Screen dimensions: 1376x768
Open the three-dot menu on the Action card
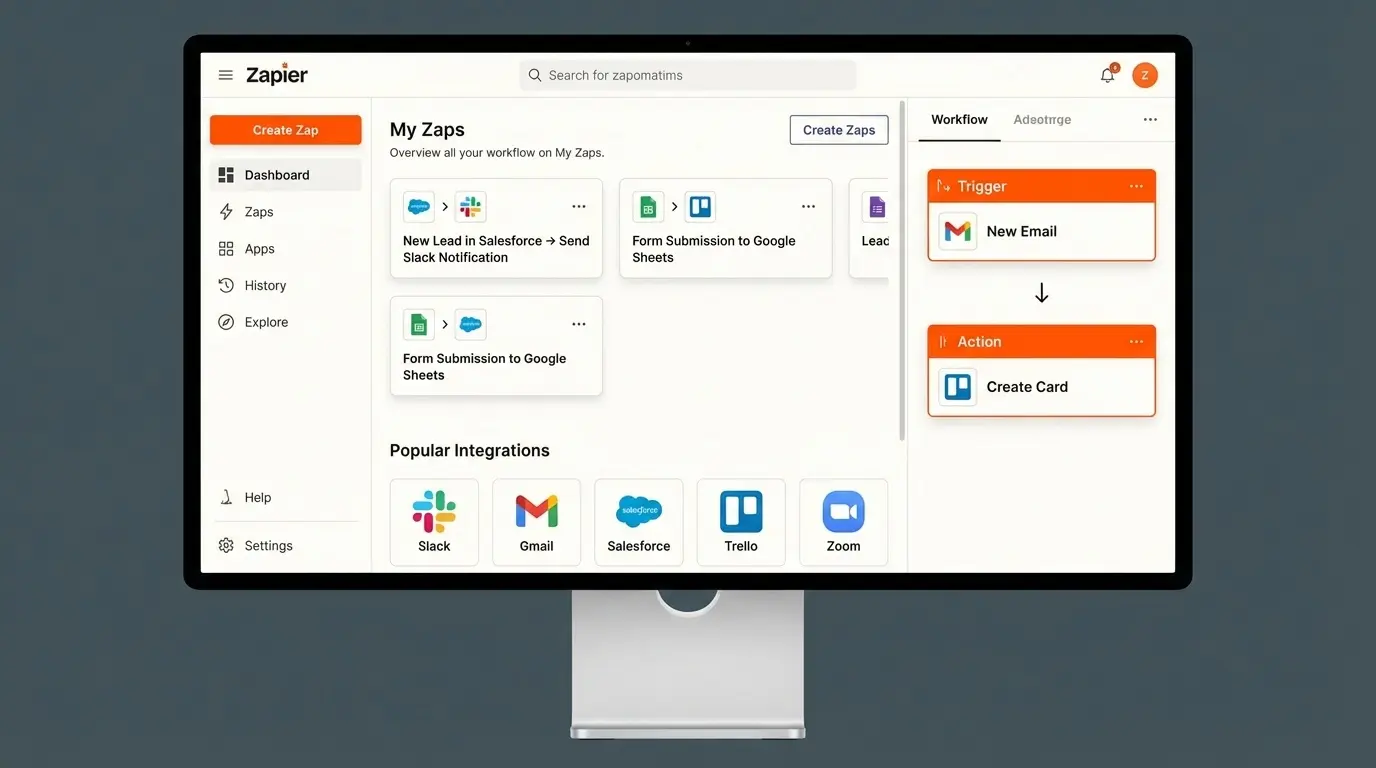[x=1135, y=341]
